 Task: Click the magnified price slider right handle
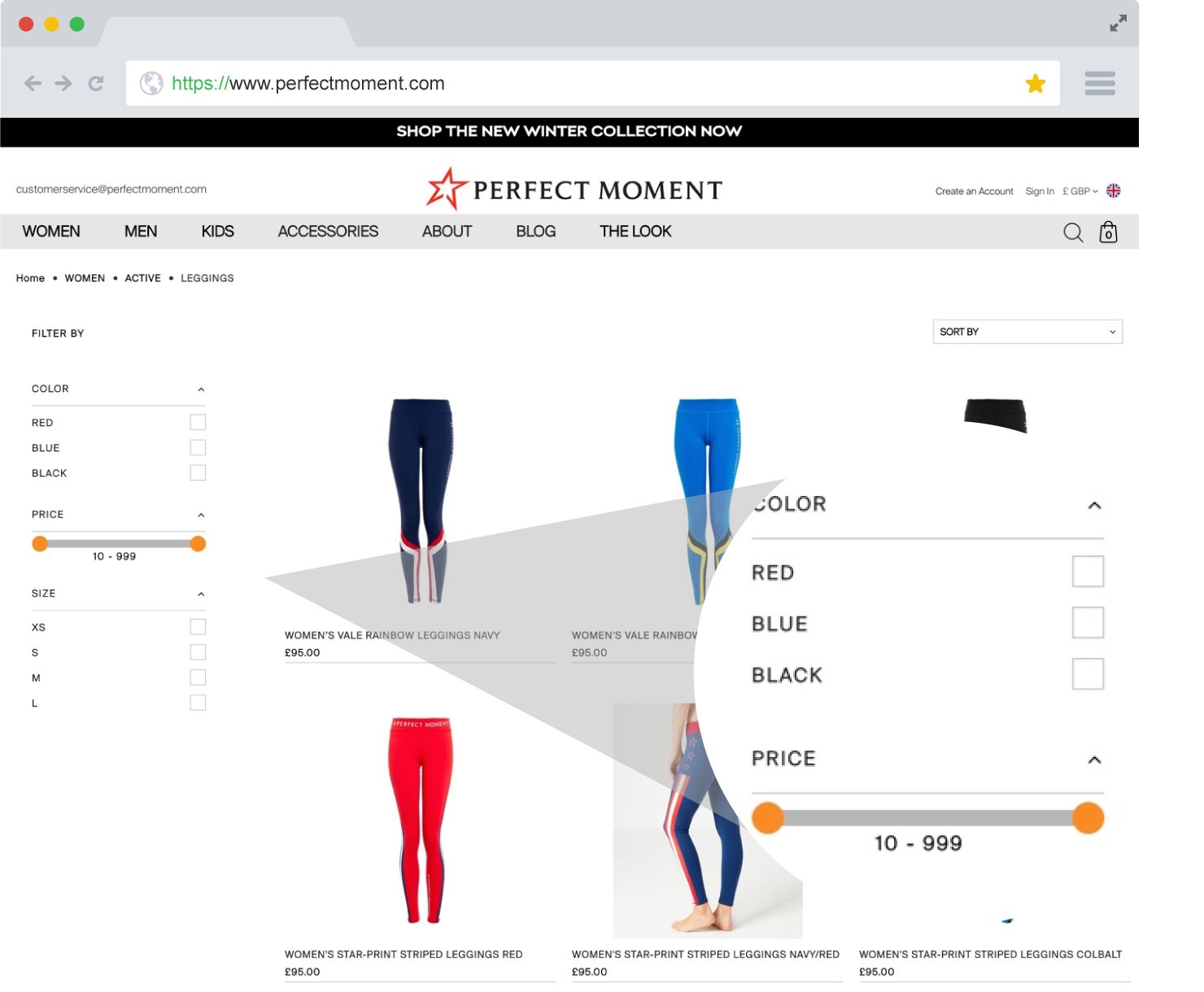[x=1088, y=818]
